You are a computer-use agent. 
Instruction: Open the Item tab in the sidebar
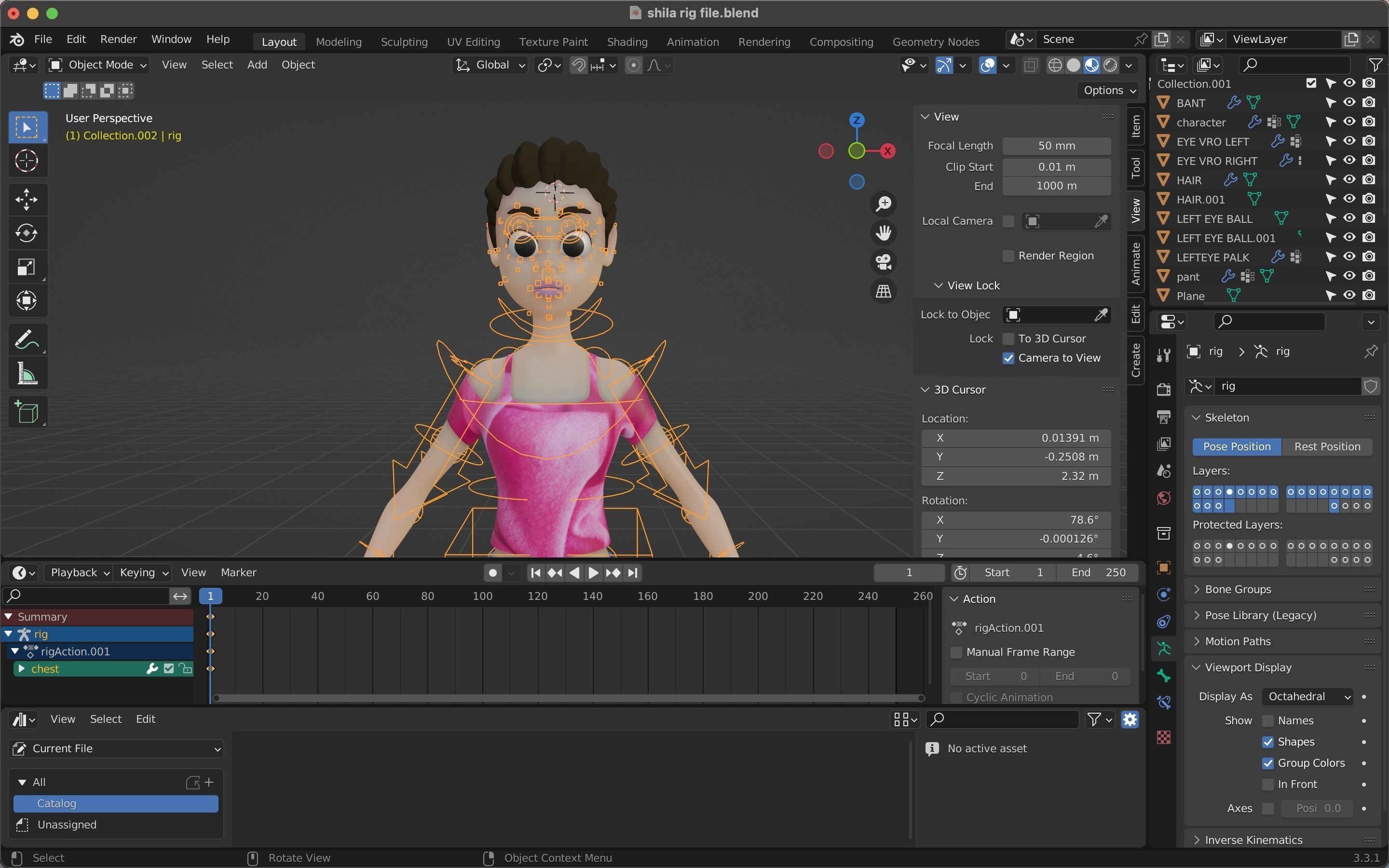1135,126
